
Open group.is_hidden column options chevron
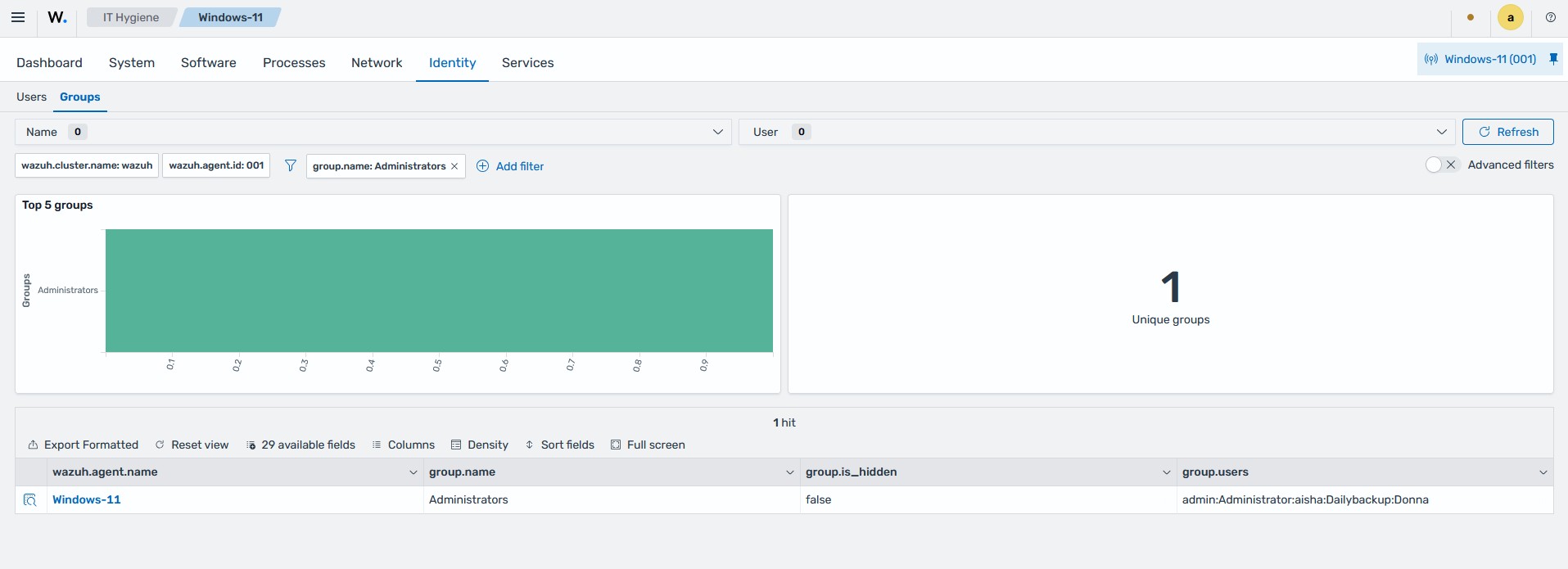pyautogui.click(x=1167, y=472)
